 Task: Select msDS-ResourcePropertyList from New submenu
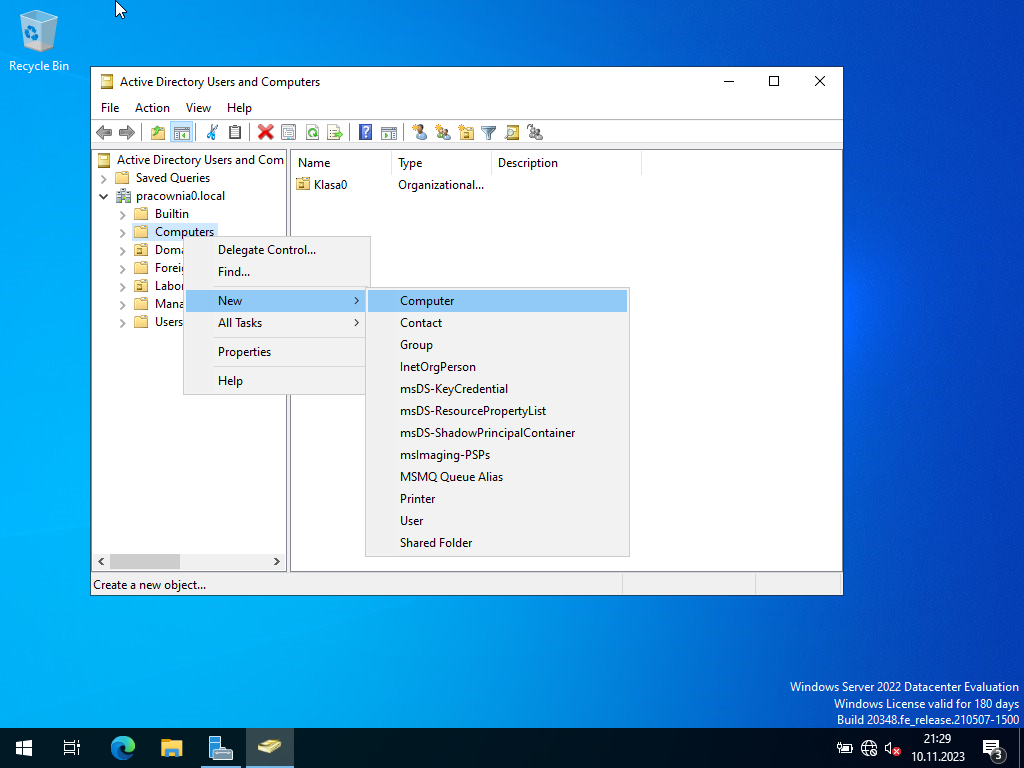coord(497,411)
